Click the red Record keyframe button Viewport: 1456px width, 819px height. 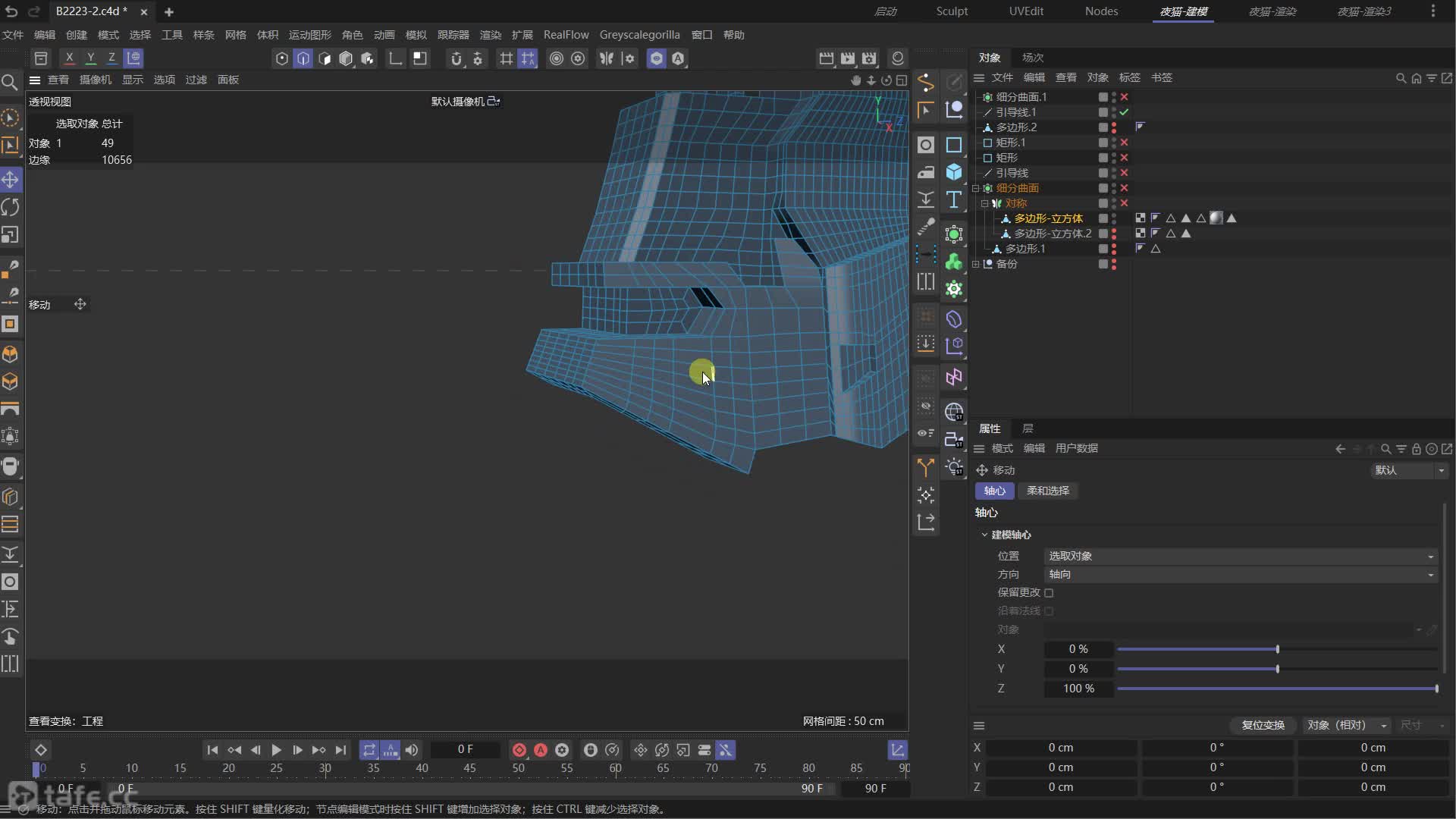coord(519,750)
